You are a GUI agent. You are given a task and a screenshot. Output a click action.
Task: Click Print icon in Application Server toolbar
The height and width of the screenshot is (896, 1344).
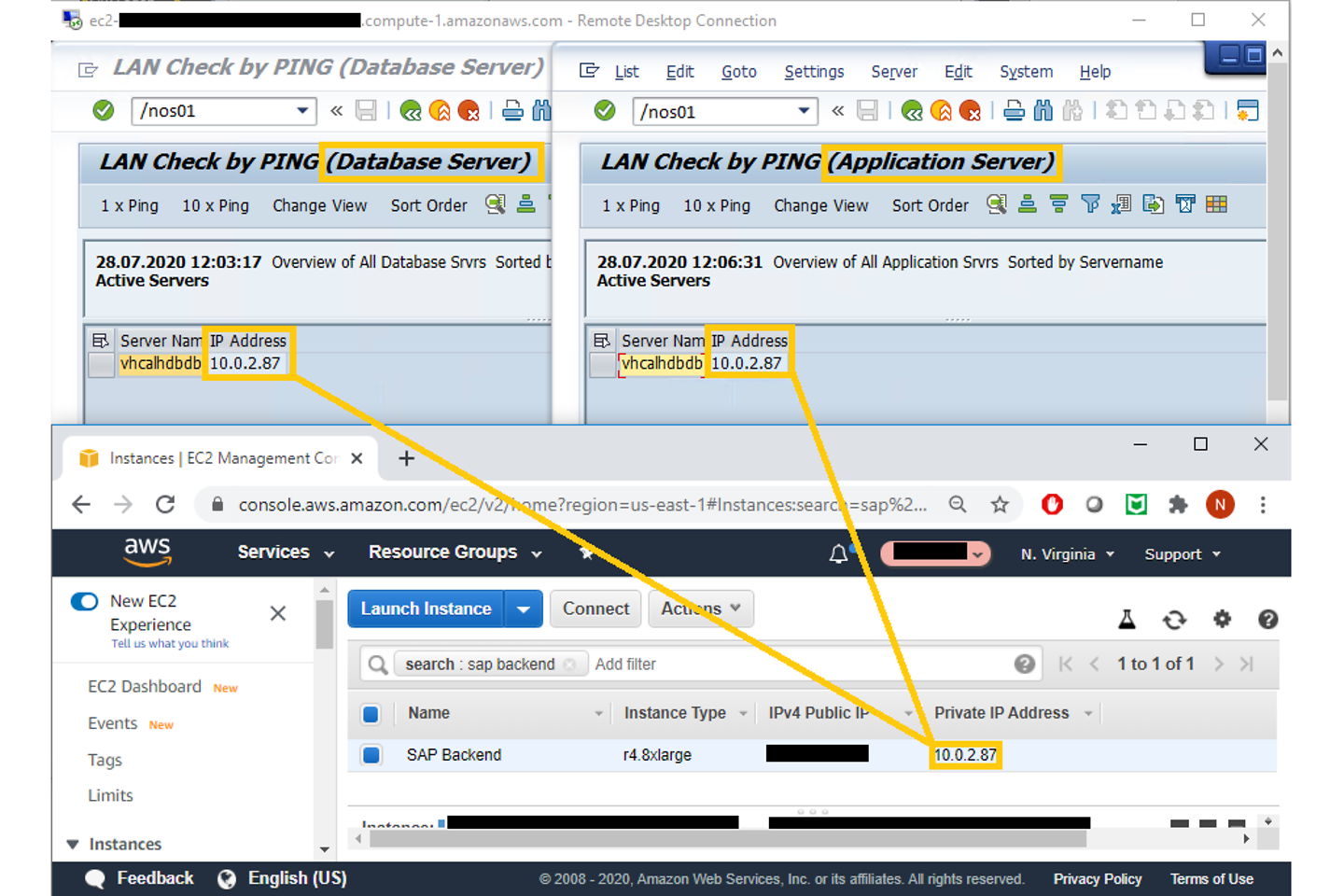click(1015, 112)
